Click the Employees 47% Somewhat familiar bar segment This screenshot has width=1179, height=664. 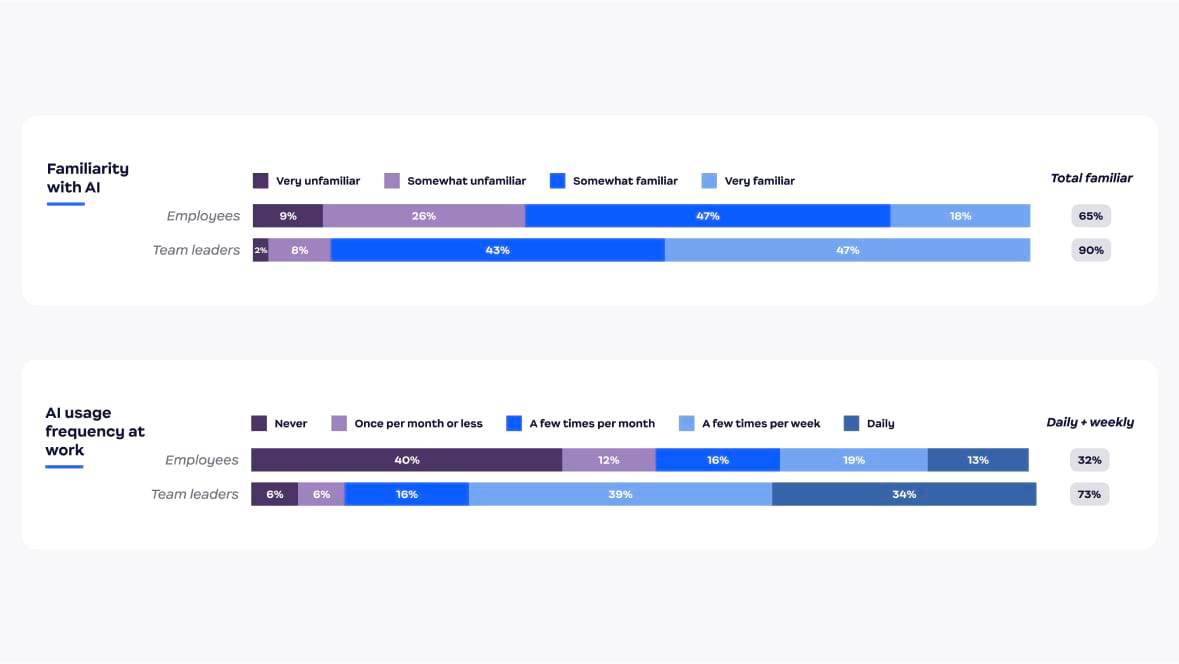point(707,216)
